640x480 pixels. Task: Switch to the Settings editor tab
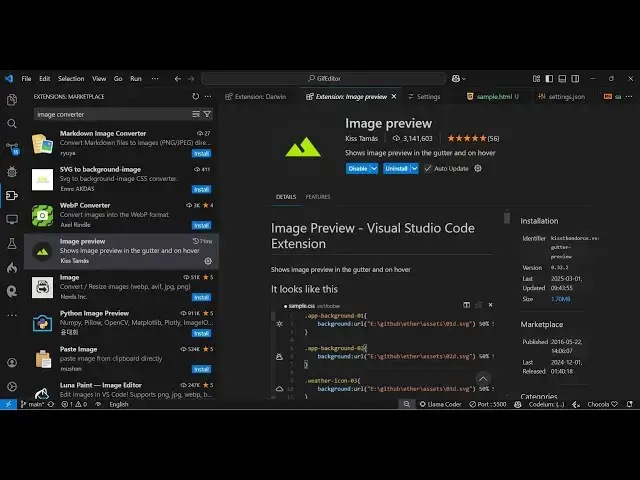coord(424,96)
